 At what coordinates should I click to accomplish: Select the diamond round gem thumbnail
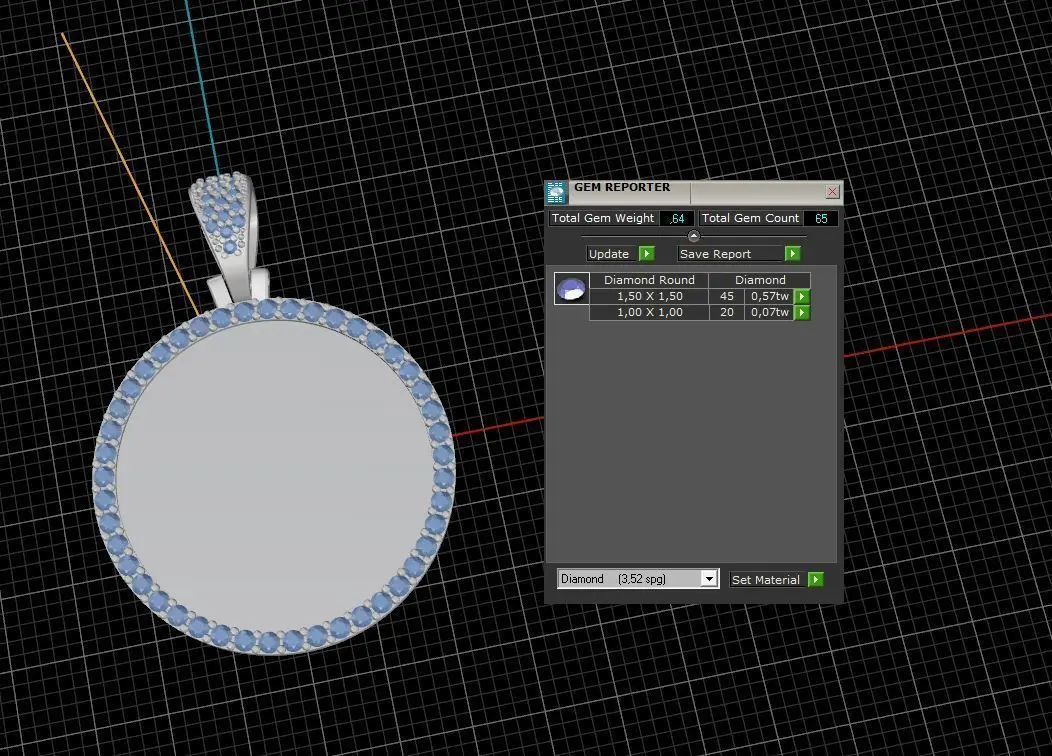pyautogui.click(x=572, y=288)
